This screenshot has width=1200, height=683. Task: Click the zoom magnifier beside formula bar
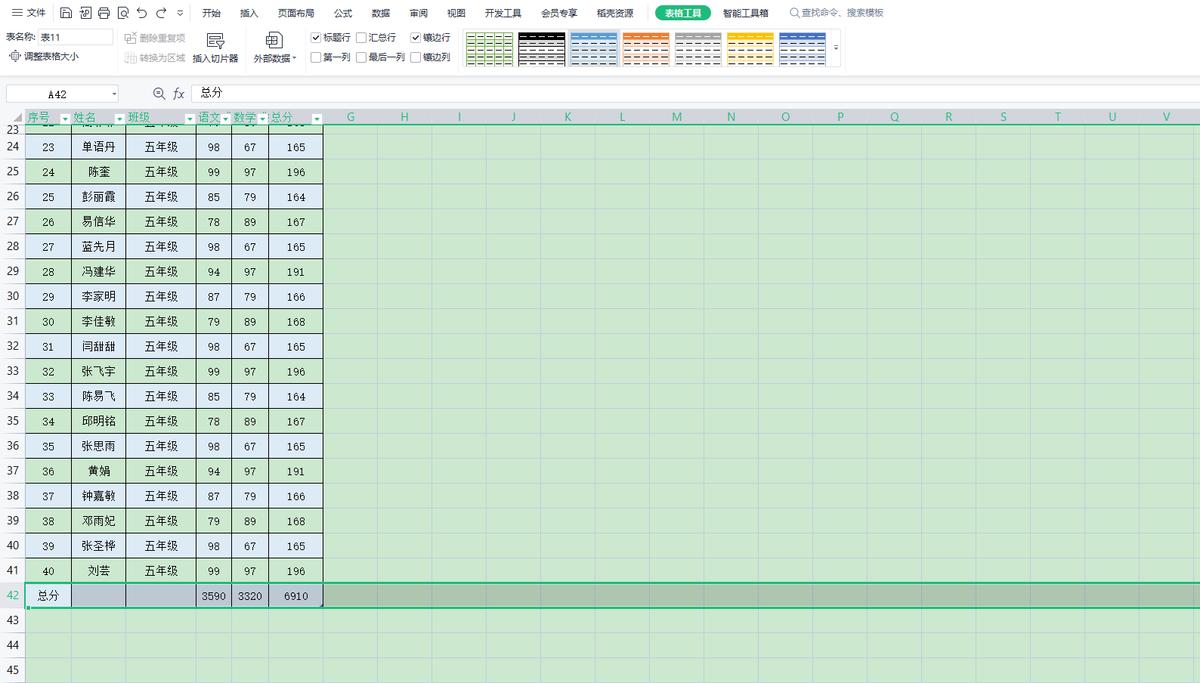point(159,93)
